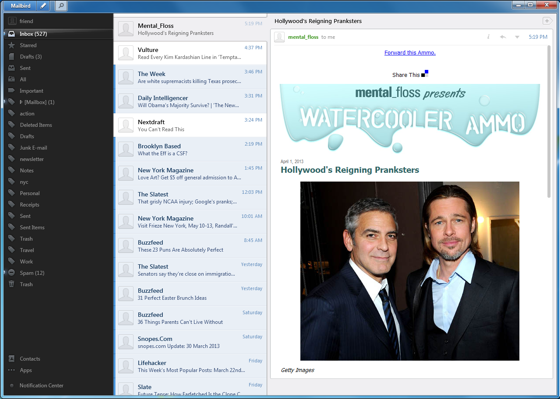Click the Starred star icon

11,45
